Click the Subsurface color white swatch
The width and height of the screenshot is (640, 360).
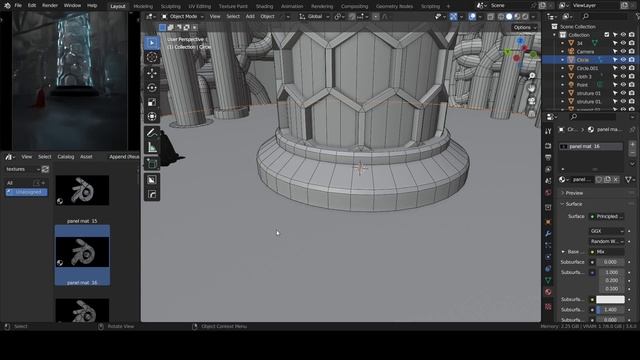[x=610, y=299]
